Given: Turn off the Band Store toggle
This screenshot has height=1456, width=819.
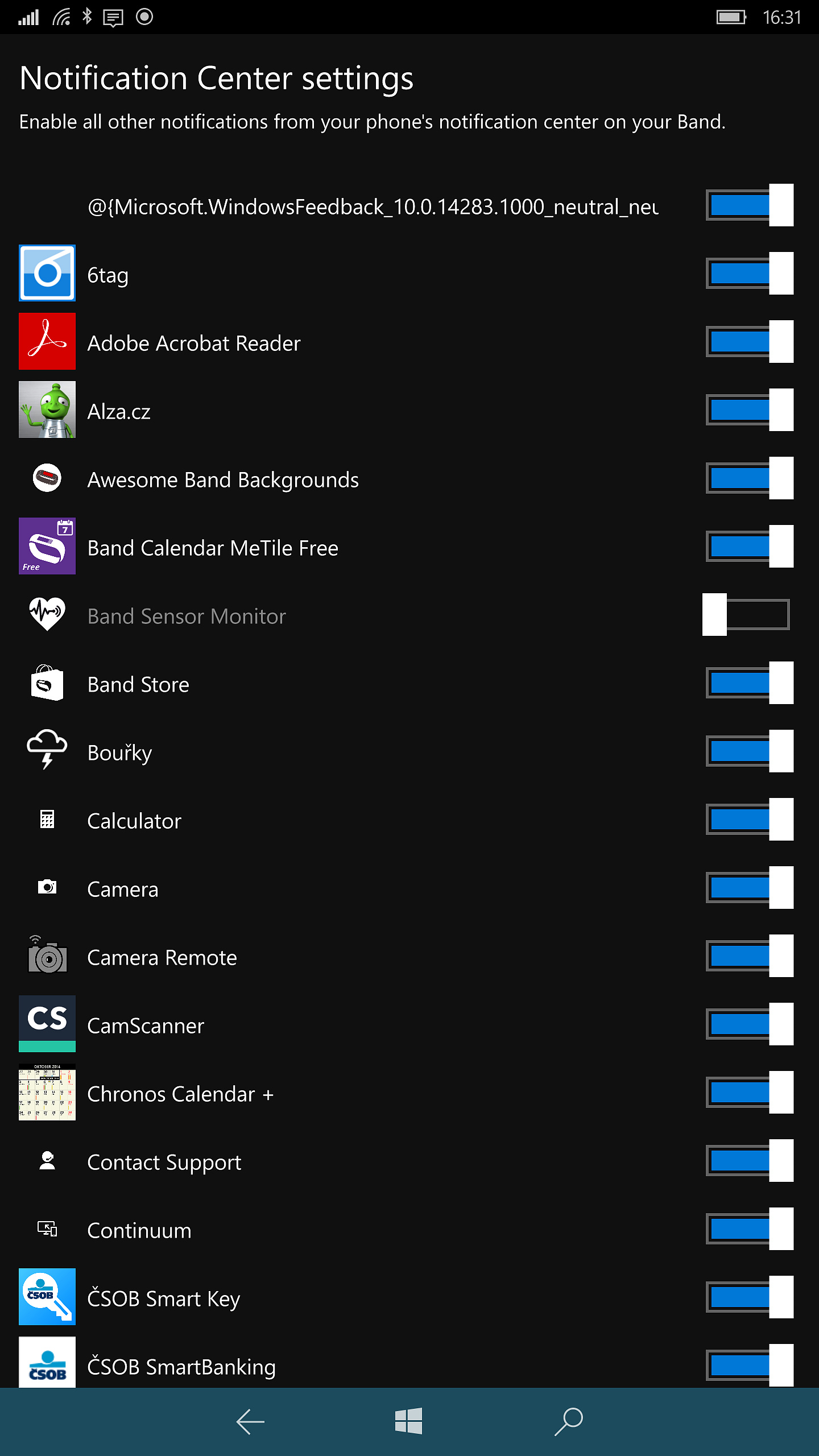Looking at the screenshot, I should 750,682.
